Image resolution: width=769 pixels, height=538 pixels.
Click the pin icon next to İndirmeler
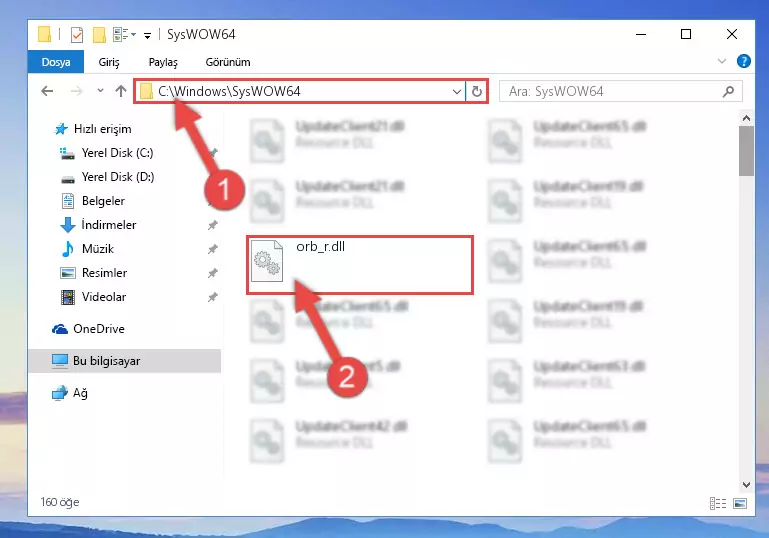212,225
